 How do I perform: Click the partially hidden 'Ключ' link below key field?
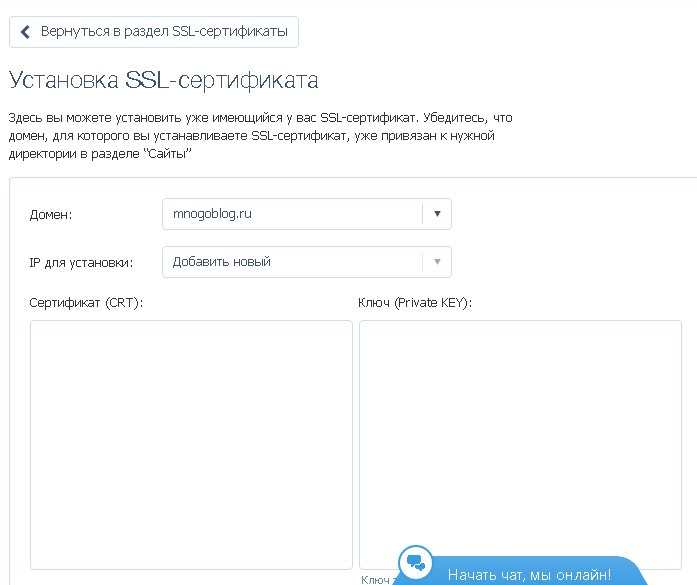pos(375,580)
